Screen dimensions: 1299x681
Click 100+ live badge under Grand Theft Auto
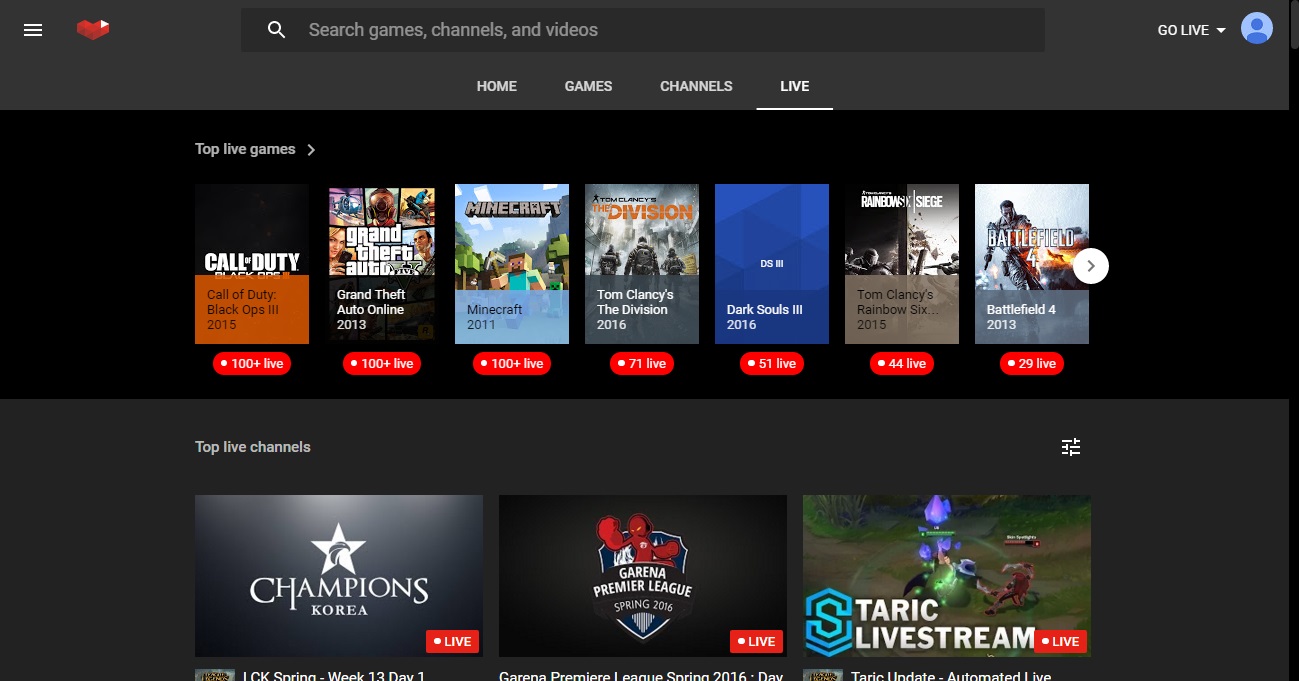(382, 364)
